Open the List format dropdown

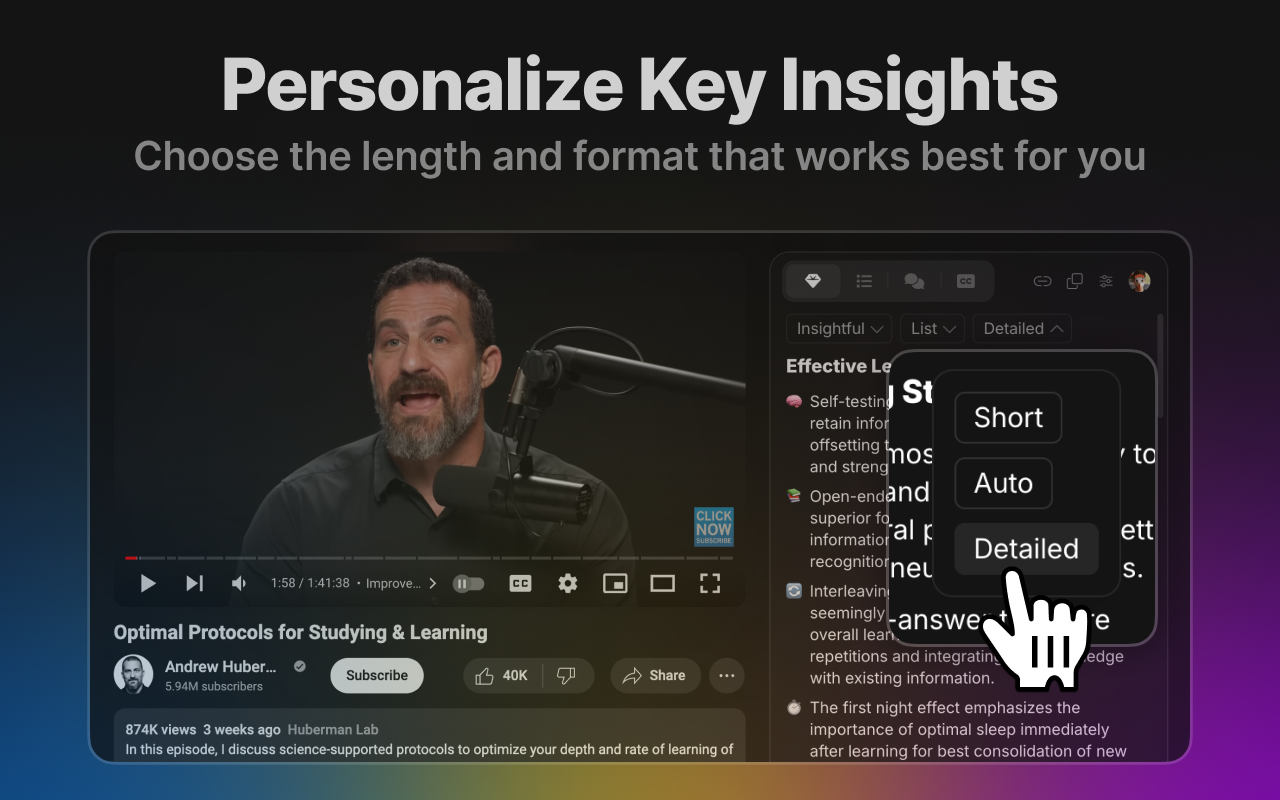[x=931, y=328]
